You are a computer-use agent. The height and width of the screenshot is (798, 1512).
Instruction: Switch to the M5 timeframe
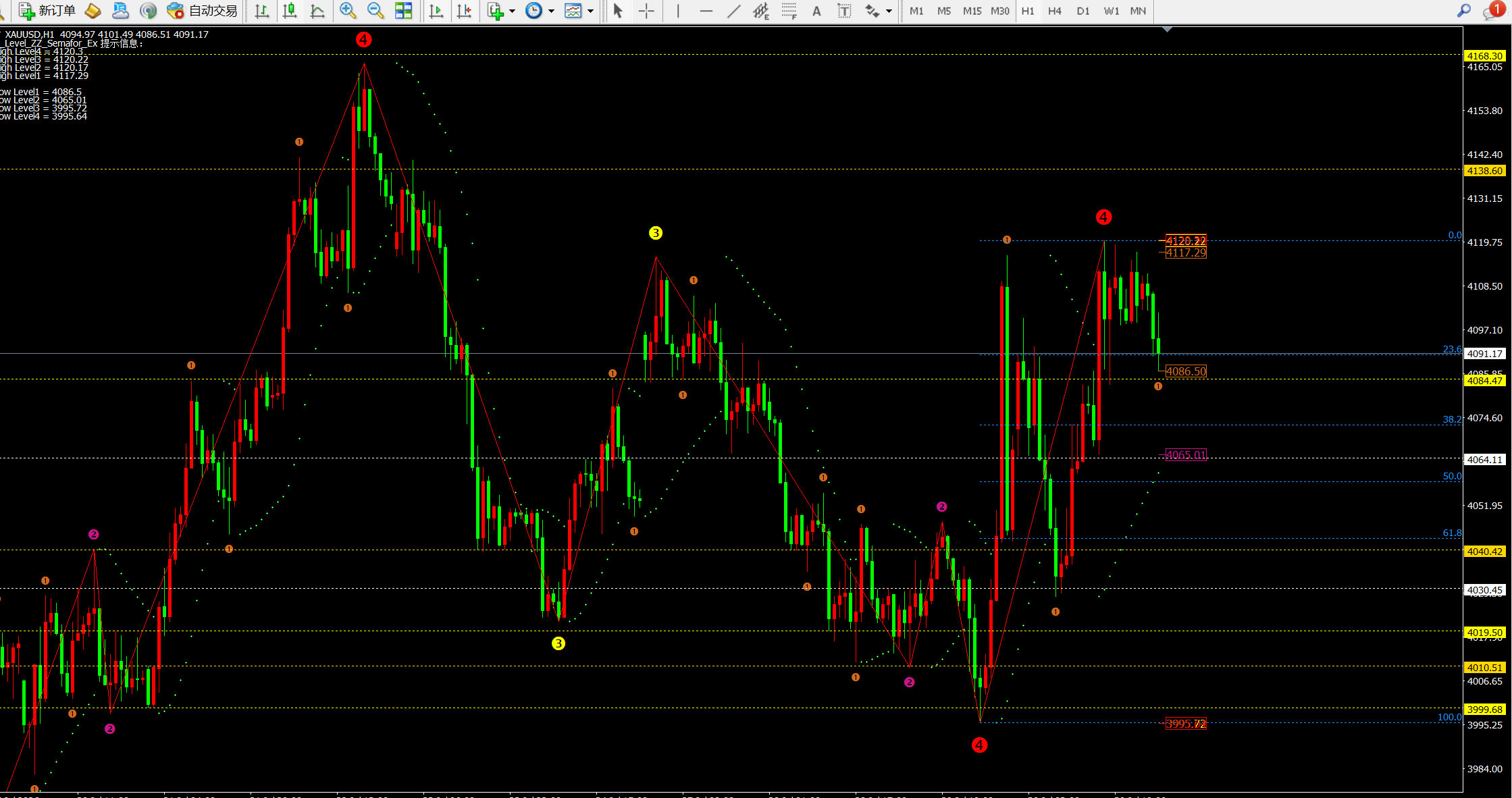pos(944,11)
